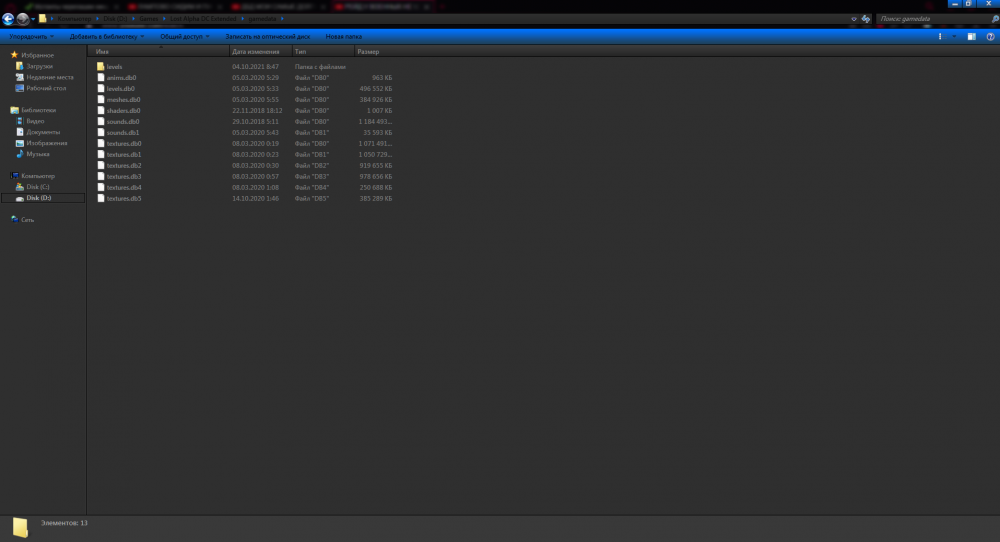The width and height of the screenshot is (1000, 542).
Task: Open Добавить в библиотеку menu
Action: 107,36
